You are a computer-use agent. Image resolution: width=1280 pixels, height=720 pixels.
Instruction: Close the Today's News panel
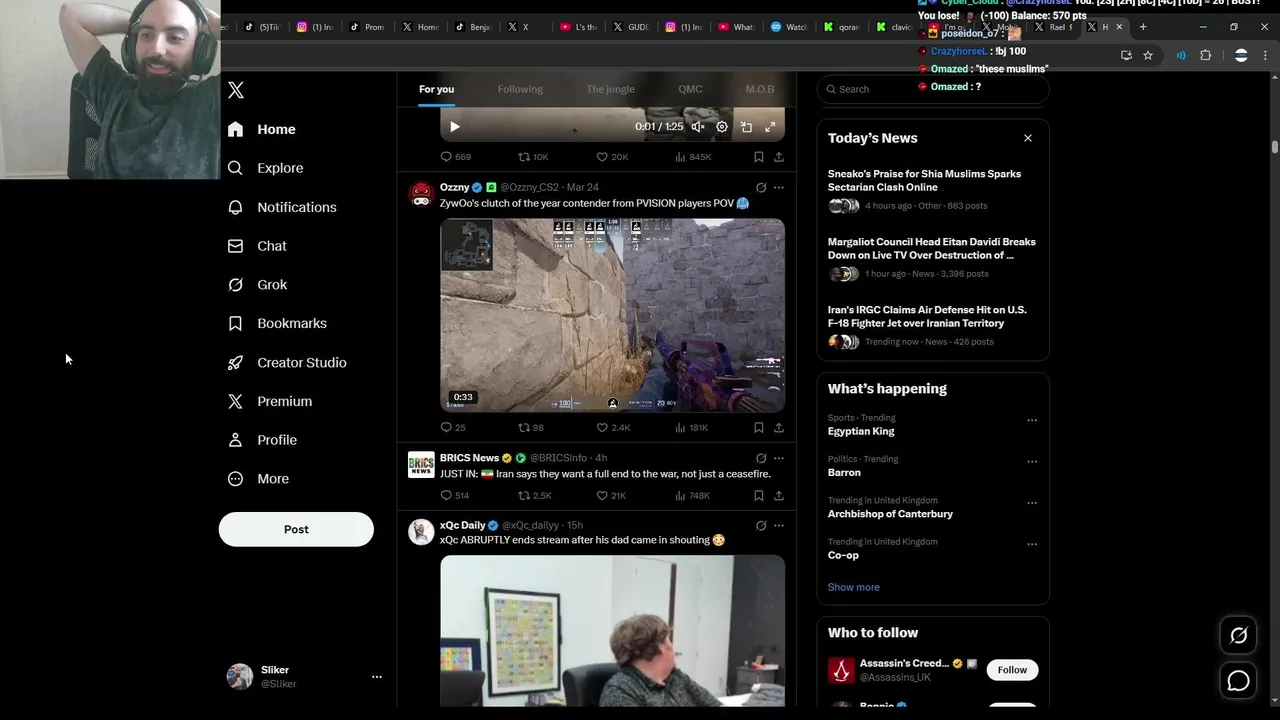pyautogui.click(x=1028, y=138)
